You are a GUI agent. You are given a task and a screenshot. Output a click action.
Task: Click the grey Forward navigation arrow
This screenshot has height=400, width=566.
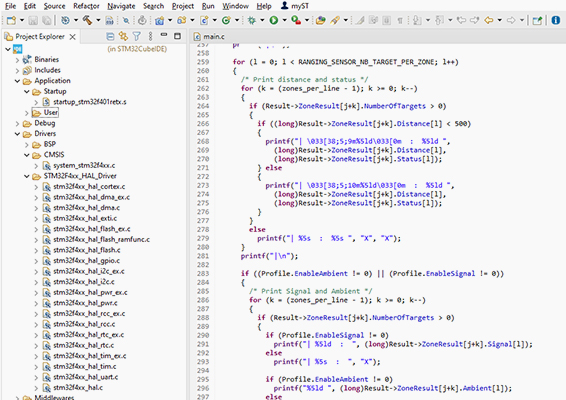(511, 21)
